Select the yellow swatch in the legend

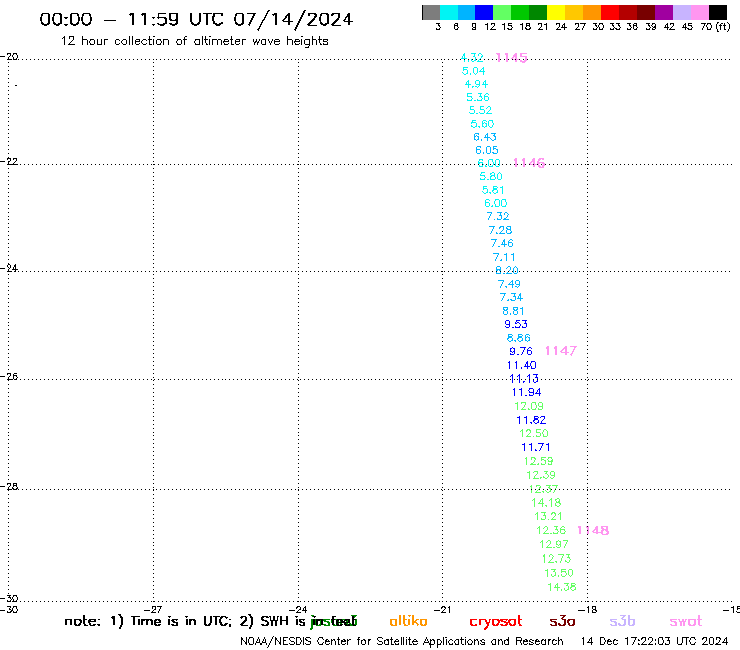[556, 12]
